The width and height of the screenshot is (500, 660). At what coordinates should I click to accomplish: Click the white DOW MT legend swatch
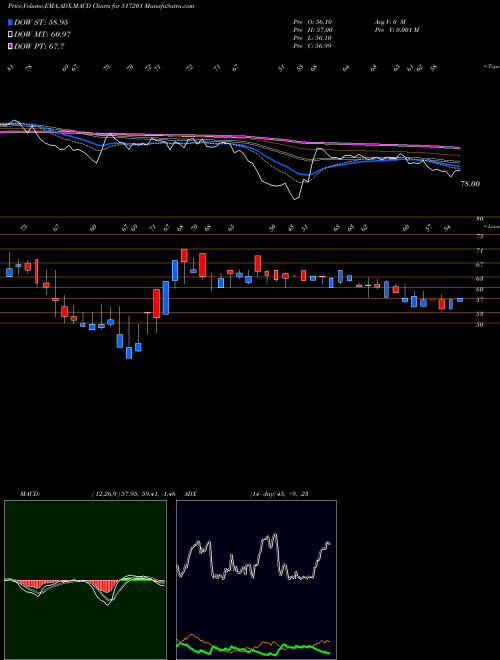[x=10, y=35]
